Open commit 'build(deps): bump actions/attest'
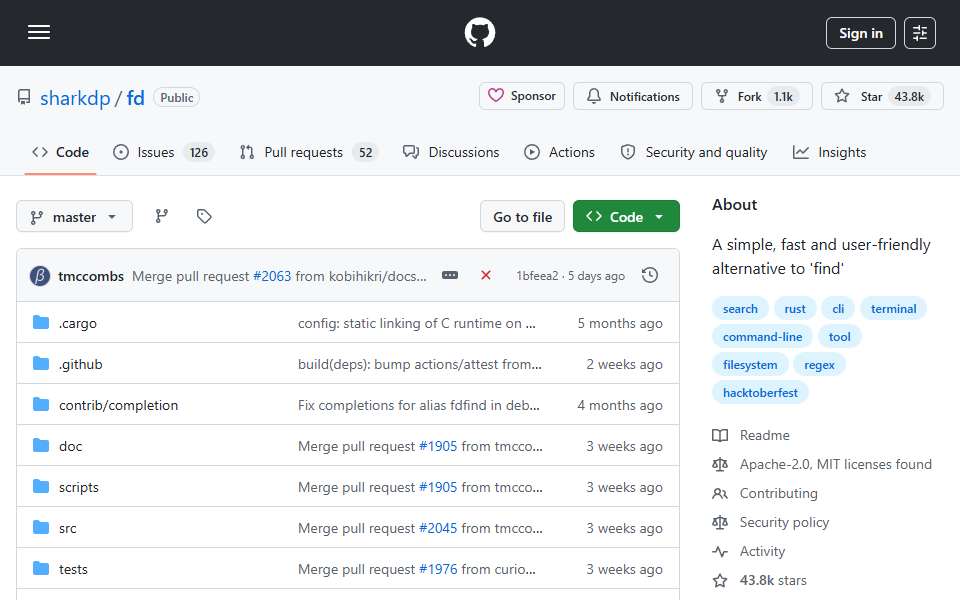960x600 pixels. pos(419,364)
